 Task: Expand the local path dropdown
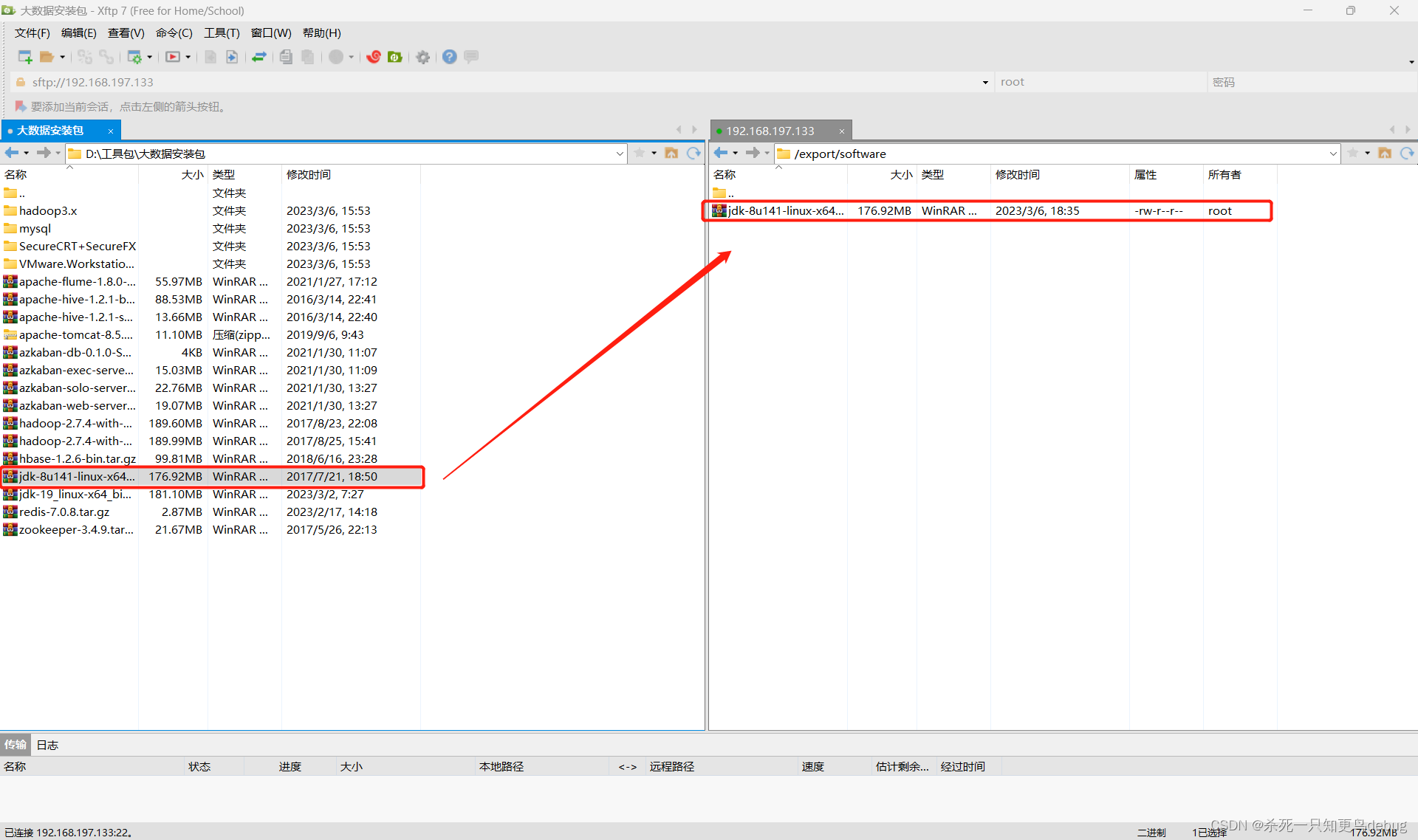click(620, 154)
